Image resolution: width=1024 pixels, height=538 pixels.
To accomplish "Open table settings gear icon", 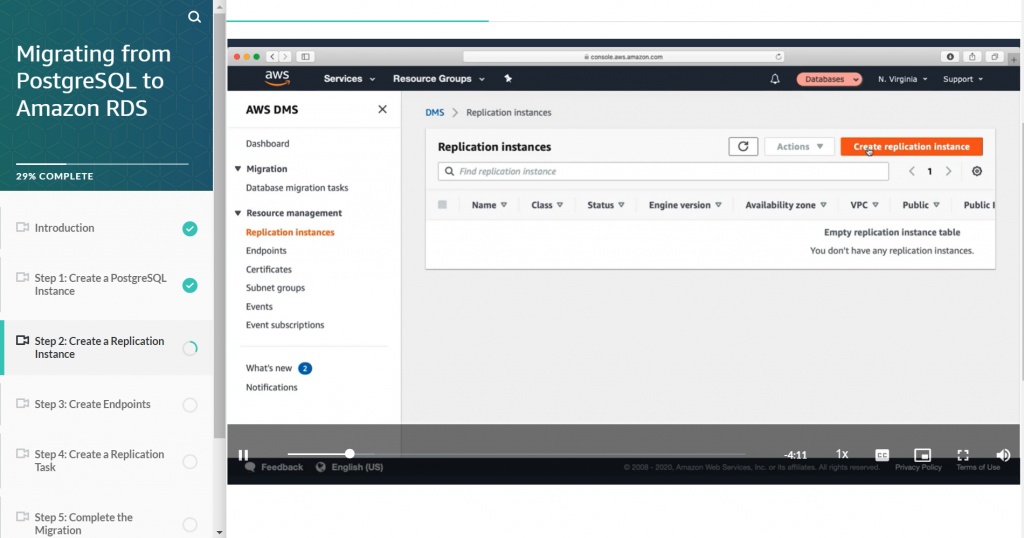I will [977, 171].
